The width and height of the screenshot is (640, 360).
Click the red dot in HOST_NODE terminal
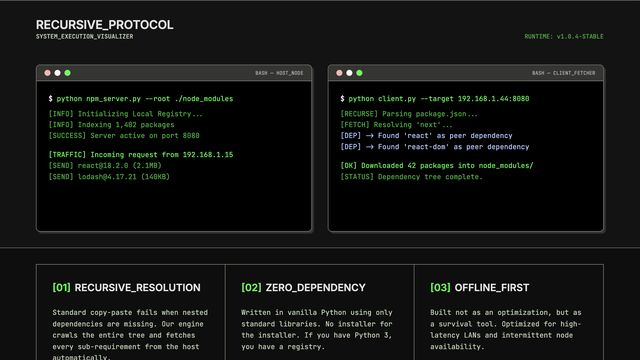(x=47, y=73)
